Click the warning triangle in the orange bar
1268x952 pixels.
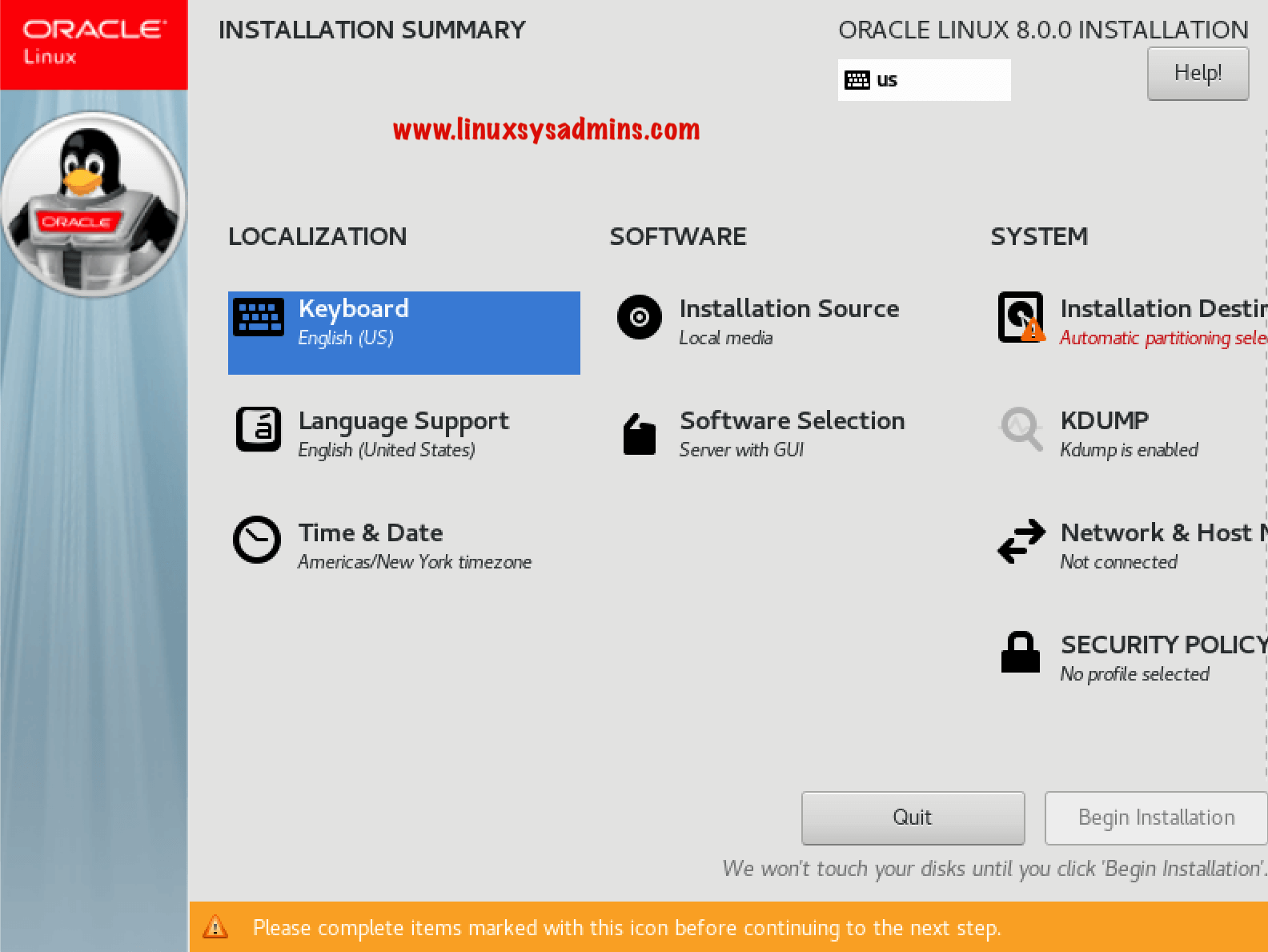[215, 927]
